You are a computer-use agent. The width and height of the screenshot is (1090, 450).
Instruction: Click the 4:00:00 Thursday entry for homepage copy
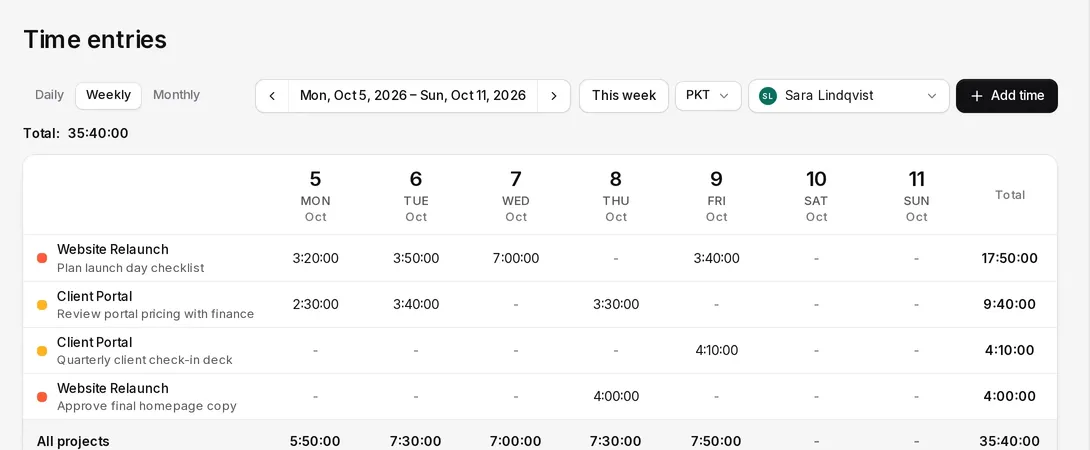616,396
